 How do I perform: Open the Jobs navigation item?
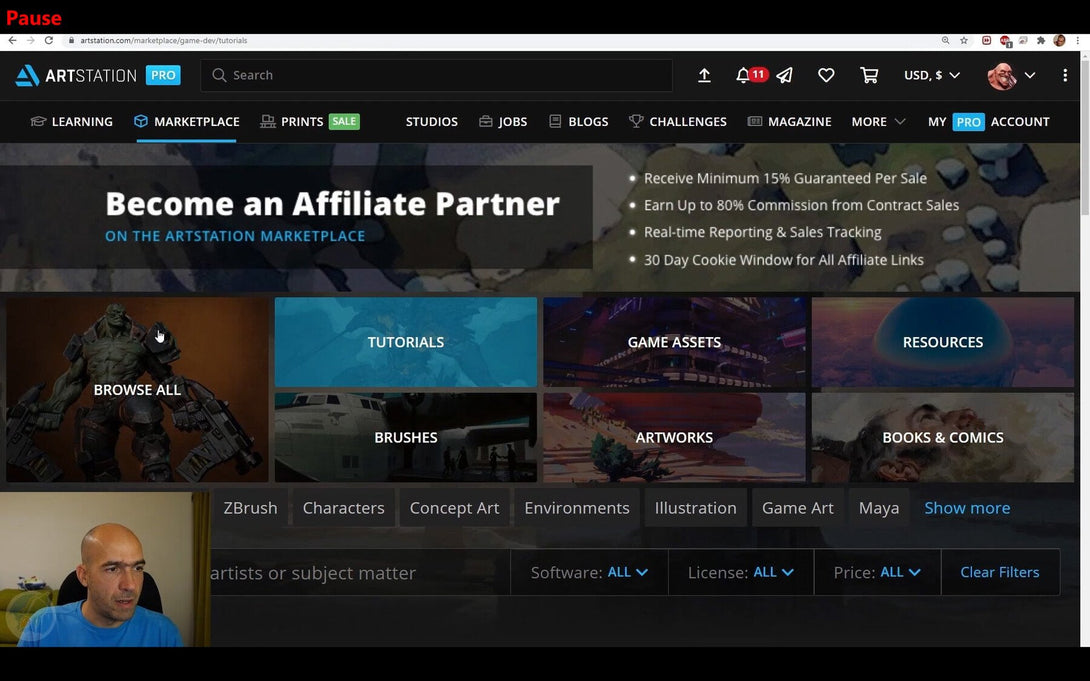503,121
